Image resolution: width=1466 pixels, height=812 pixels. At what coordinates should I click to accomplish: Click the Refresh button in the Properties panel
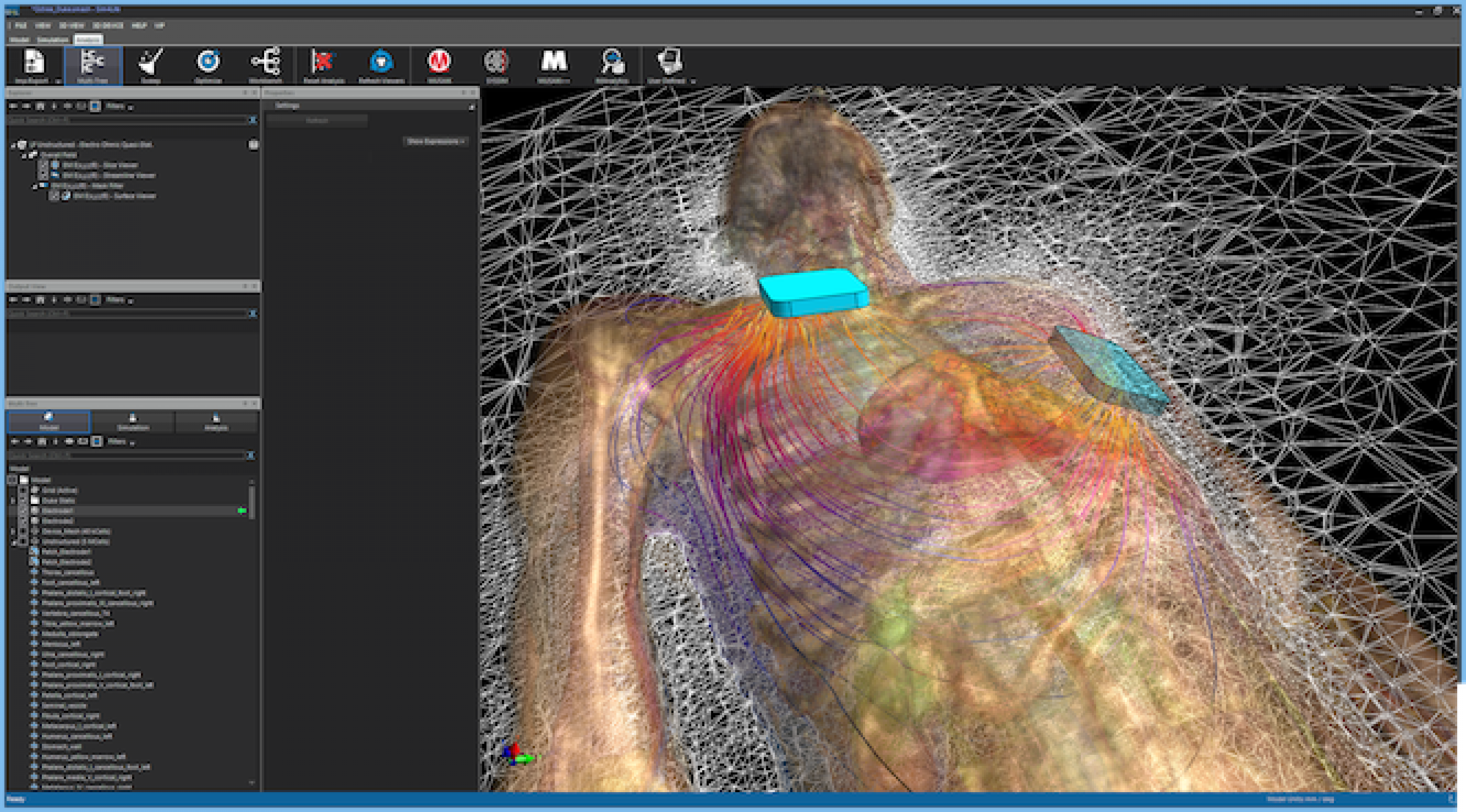pyautogui.click(x=316, y=120)
